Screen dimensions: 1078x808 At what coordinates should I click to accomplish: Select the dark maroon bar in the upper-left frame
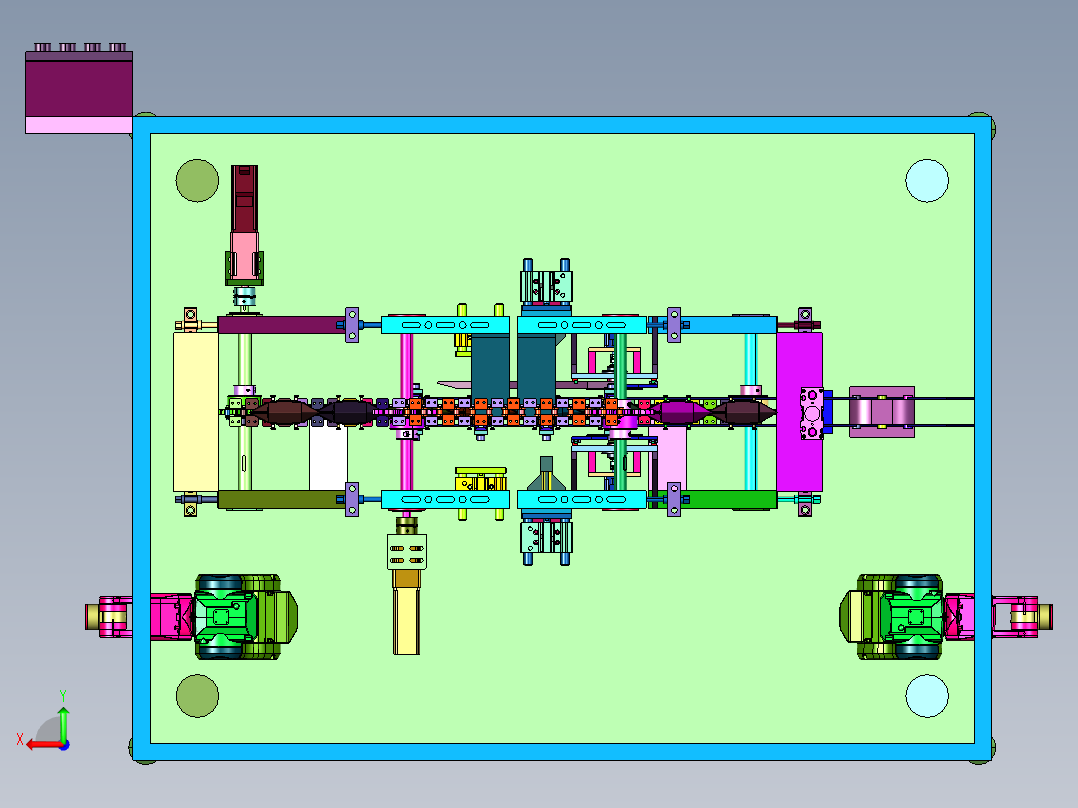pos(281,325)
